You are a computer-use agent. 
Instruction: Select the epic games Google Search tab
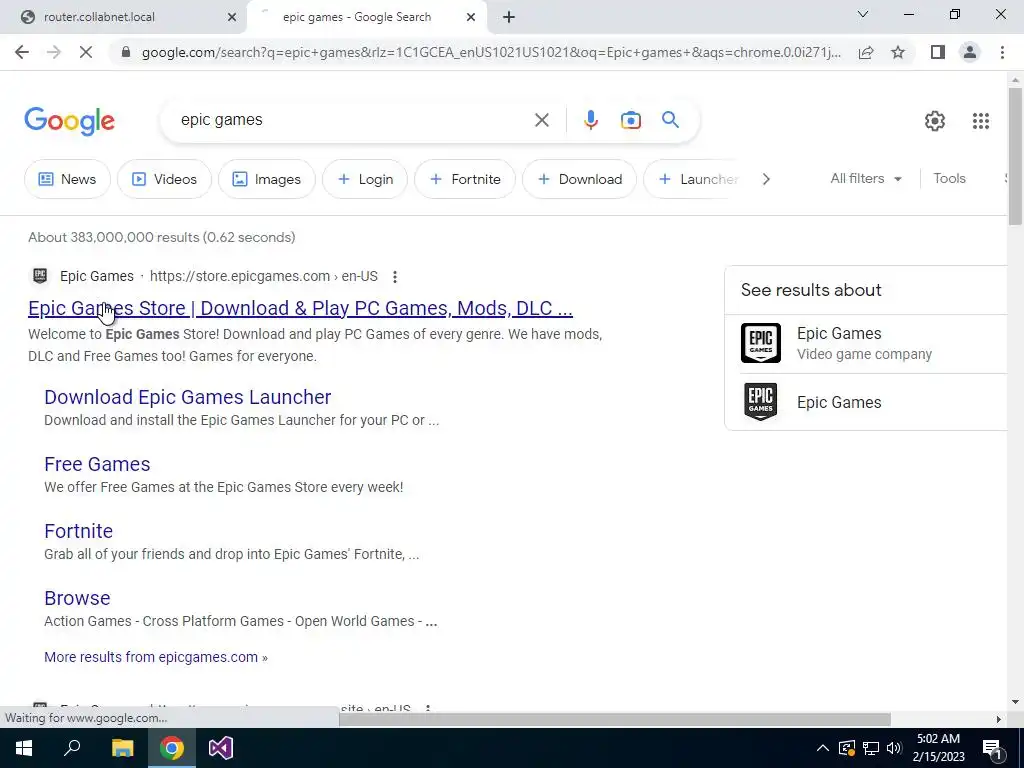click(x=366, y=17)
